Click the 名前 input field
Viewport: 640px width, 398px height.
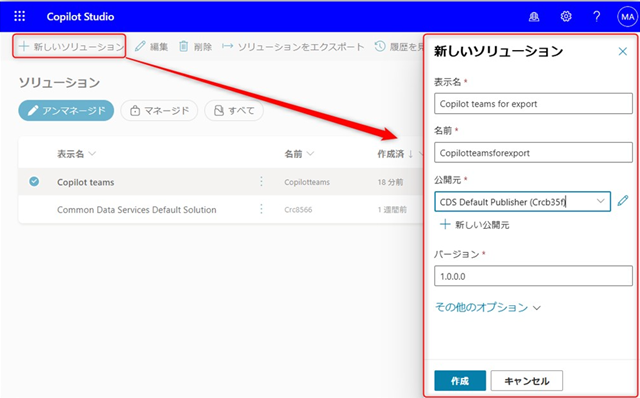533,153
